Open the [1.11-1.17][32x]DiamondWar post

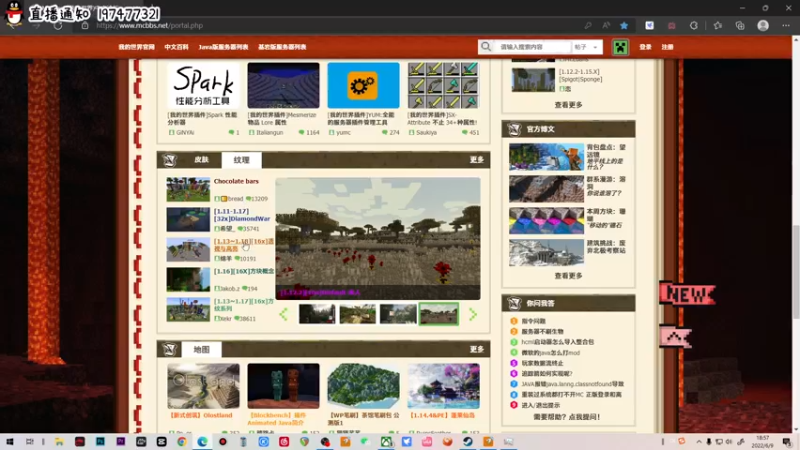point(242,215)
